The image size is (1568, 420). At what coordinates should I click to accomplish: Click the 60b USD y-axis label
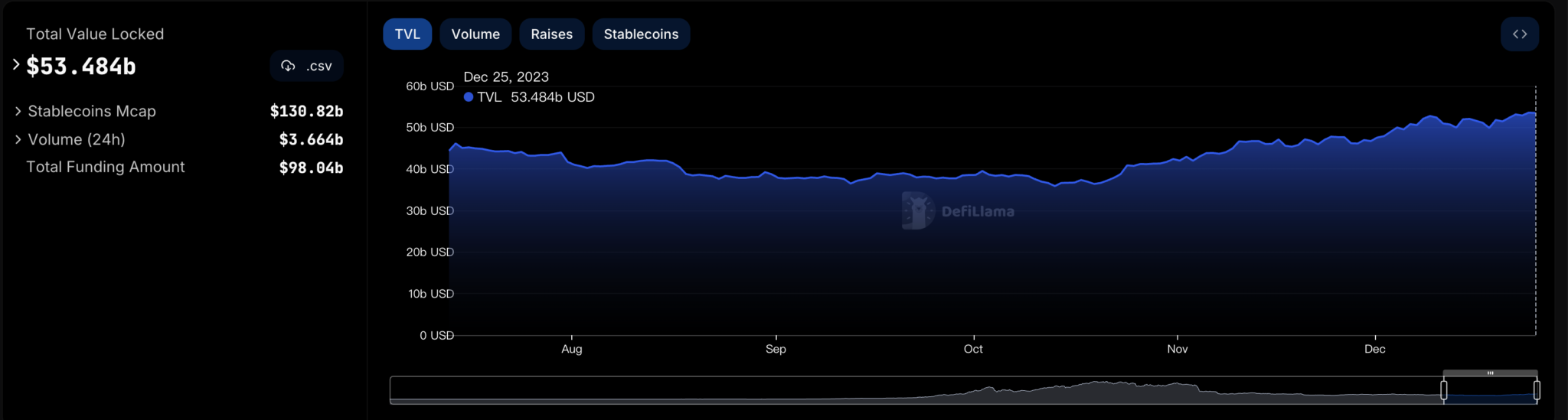430,86
